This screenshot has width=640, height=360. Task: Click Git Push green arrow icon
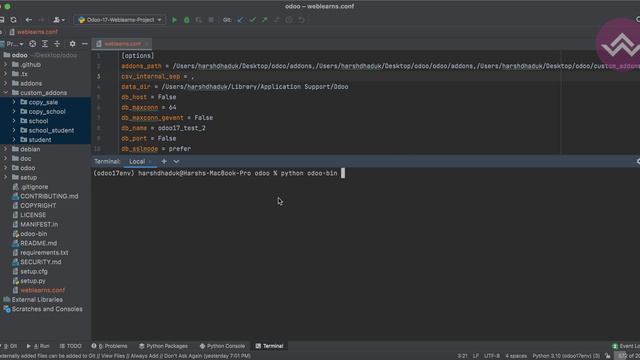pyautogui.click(x=264, y=20)
